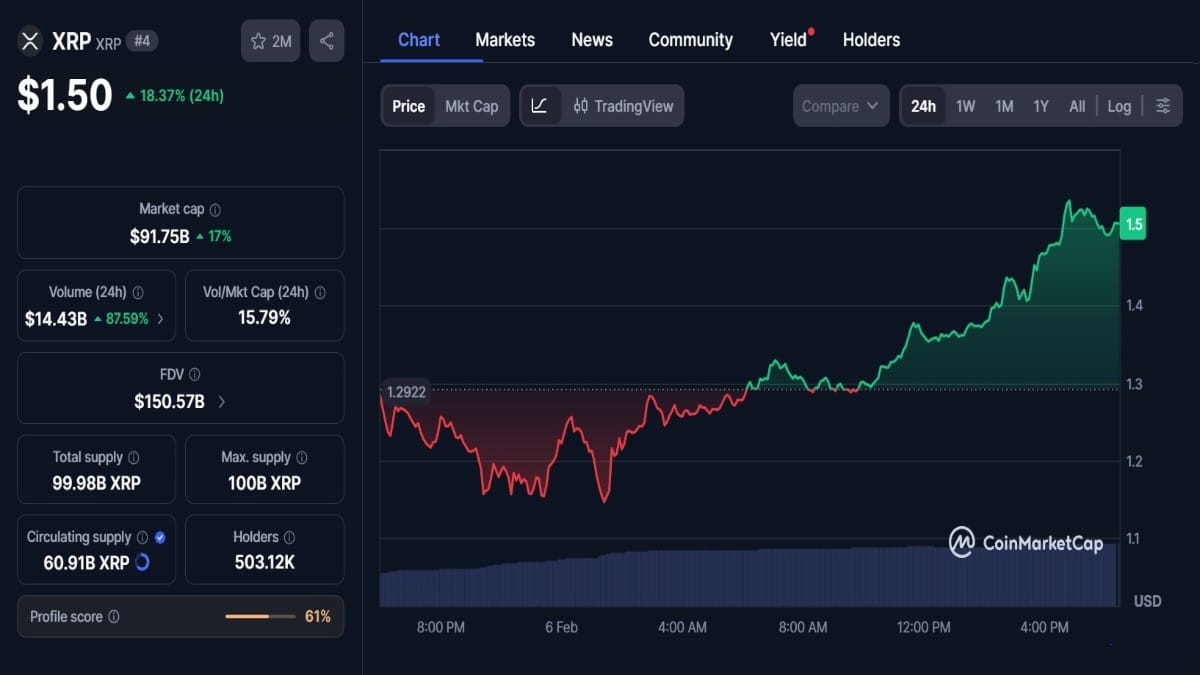Viewport: 1200px width, 675px height.
Task: Open the Yield tab
Action: click(788, 40)
